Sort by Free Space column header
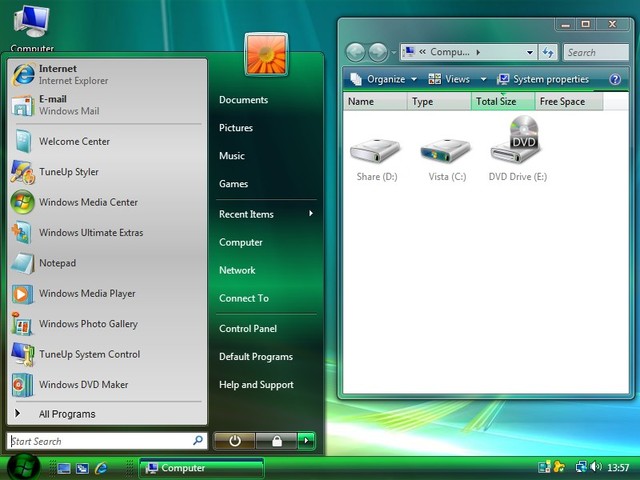 pyautogui.click(x=569, y=101)
